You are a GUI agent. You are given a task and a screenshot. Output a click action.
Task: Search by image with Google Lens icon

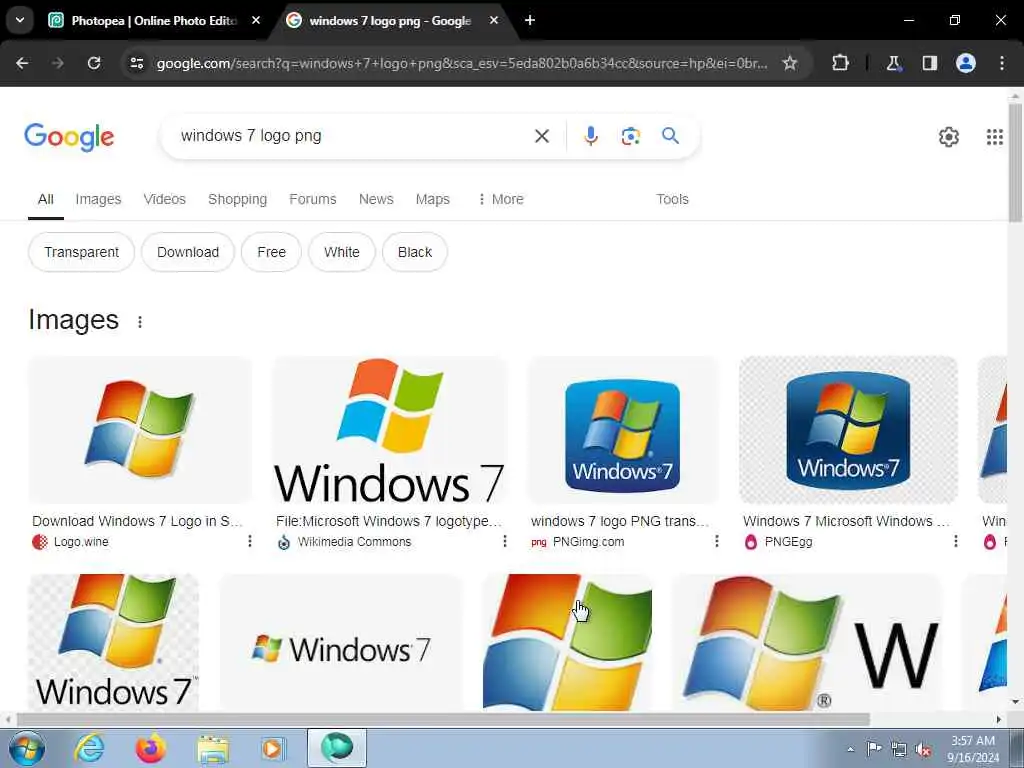pos(630,136)
